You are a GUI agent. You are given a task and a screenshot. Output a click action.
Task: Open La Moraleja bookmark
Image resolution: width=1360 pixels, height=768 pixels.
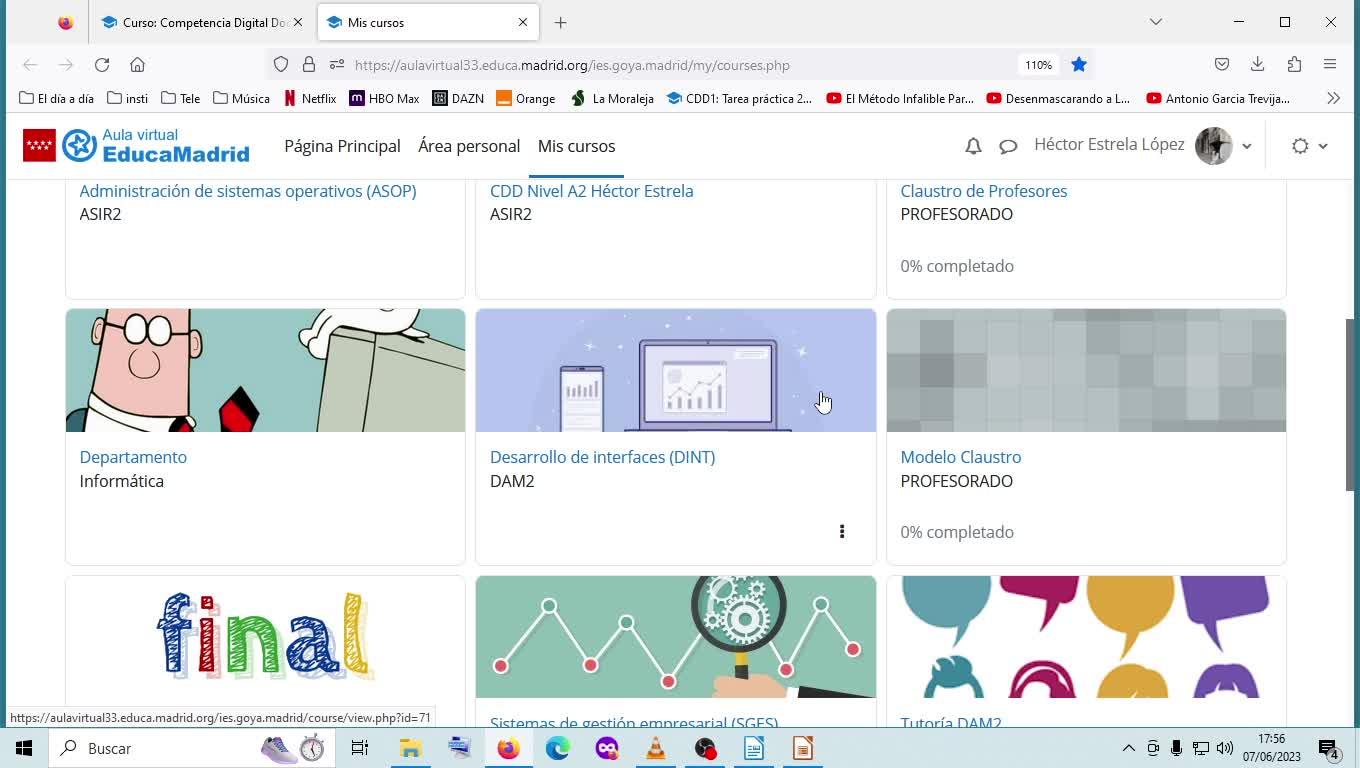pyautogui.click(x=612, y=98)
